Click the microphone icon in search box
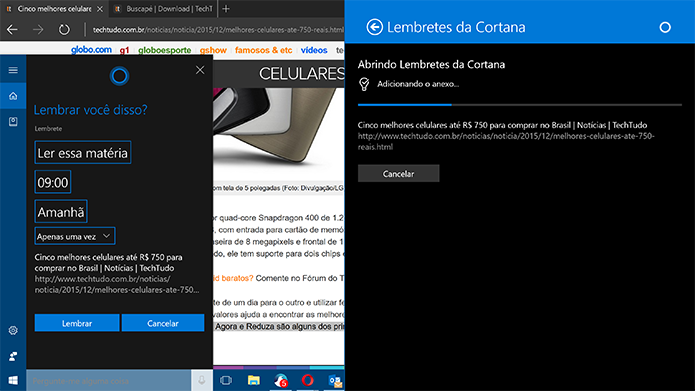The image size is (695, 391). tap(202, 380)
